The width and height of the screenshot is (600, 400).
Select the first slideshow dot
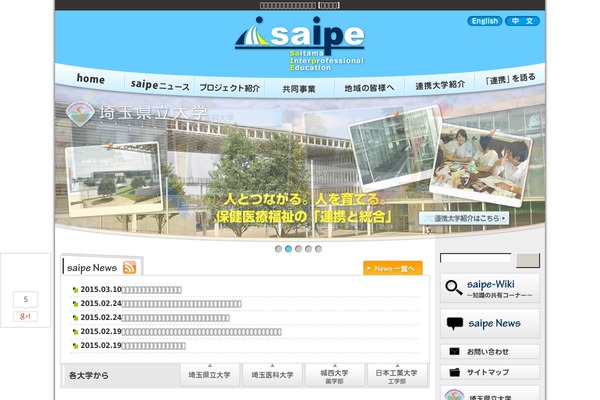pos(278,249)
